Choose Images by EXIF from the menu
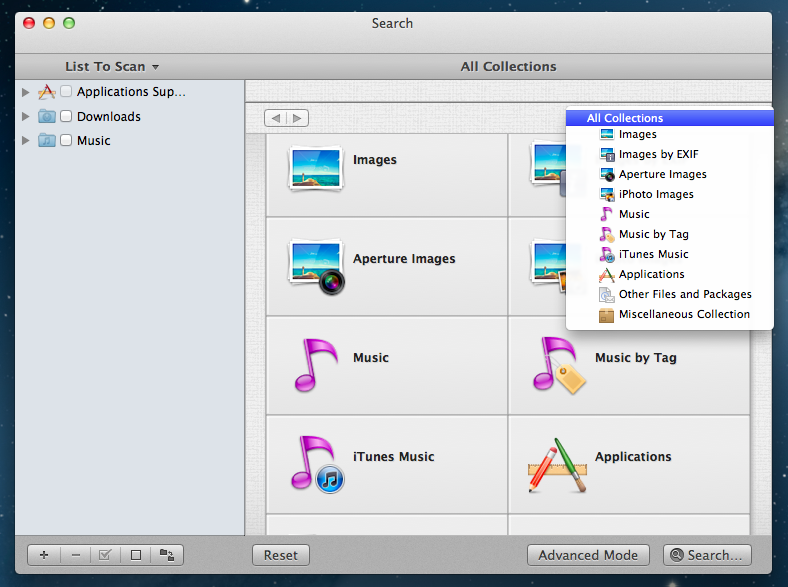The image size is (788, 587). (x=658, y=154)
